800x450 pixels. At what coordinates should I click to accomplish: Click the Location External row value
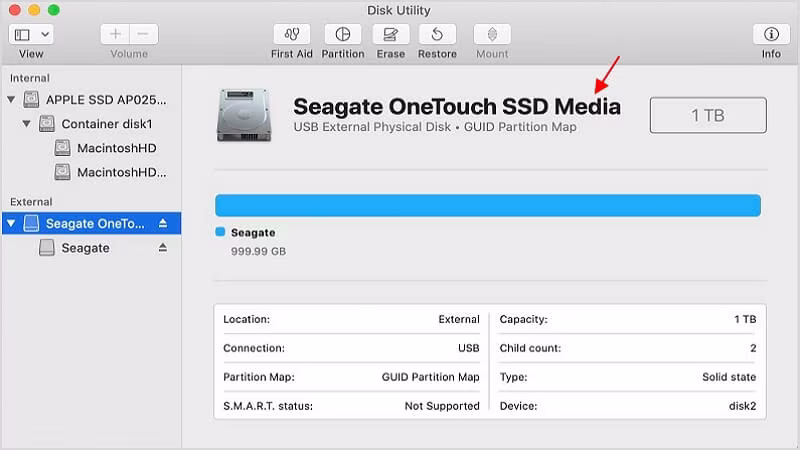tap(459, 319)
